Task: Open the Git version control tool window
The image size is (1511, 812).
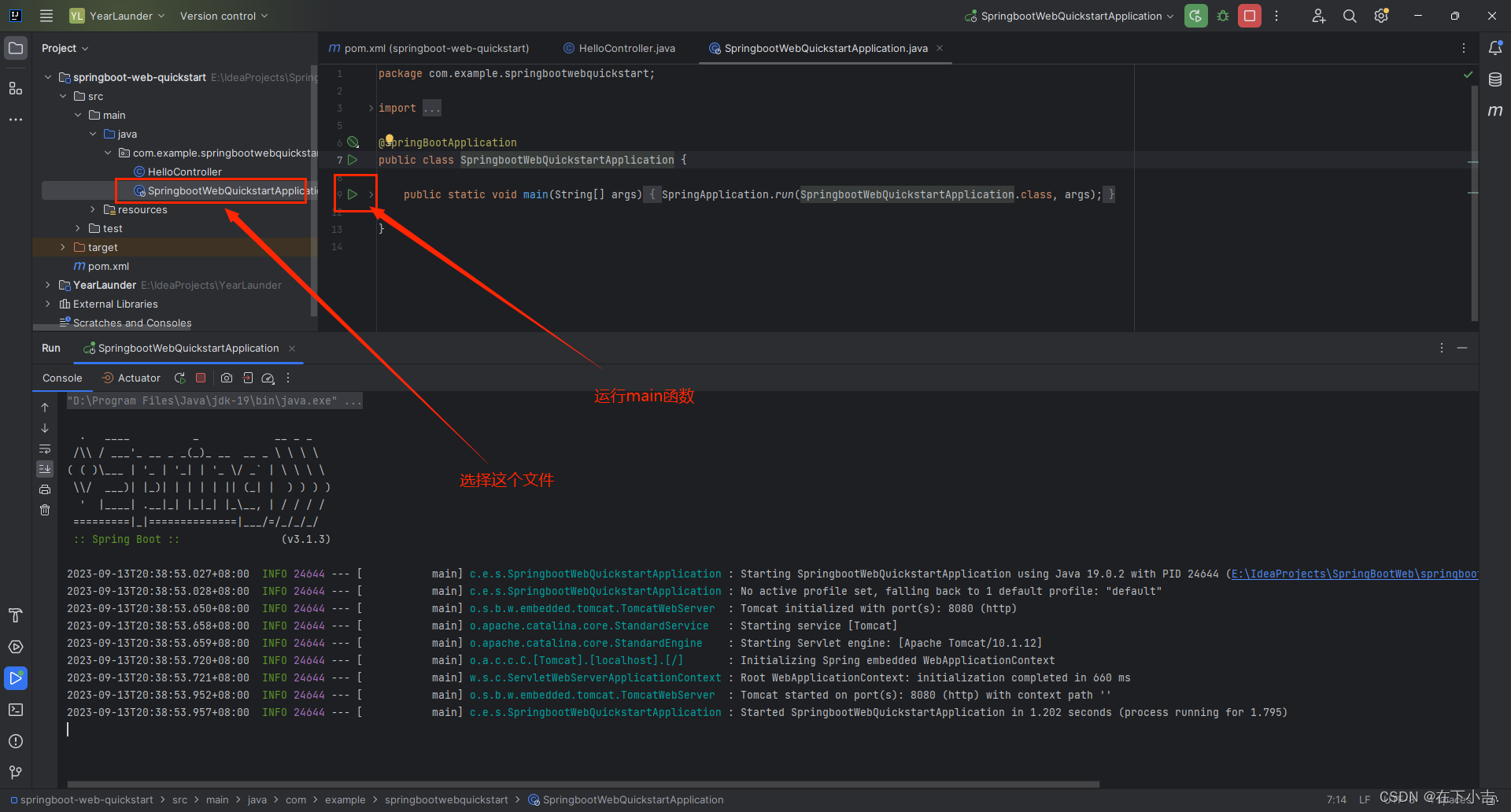Action: 16,773
